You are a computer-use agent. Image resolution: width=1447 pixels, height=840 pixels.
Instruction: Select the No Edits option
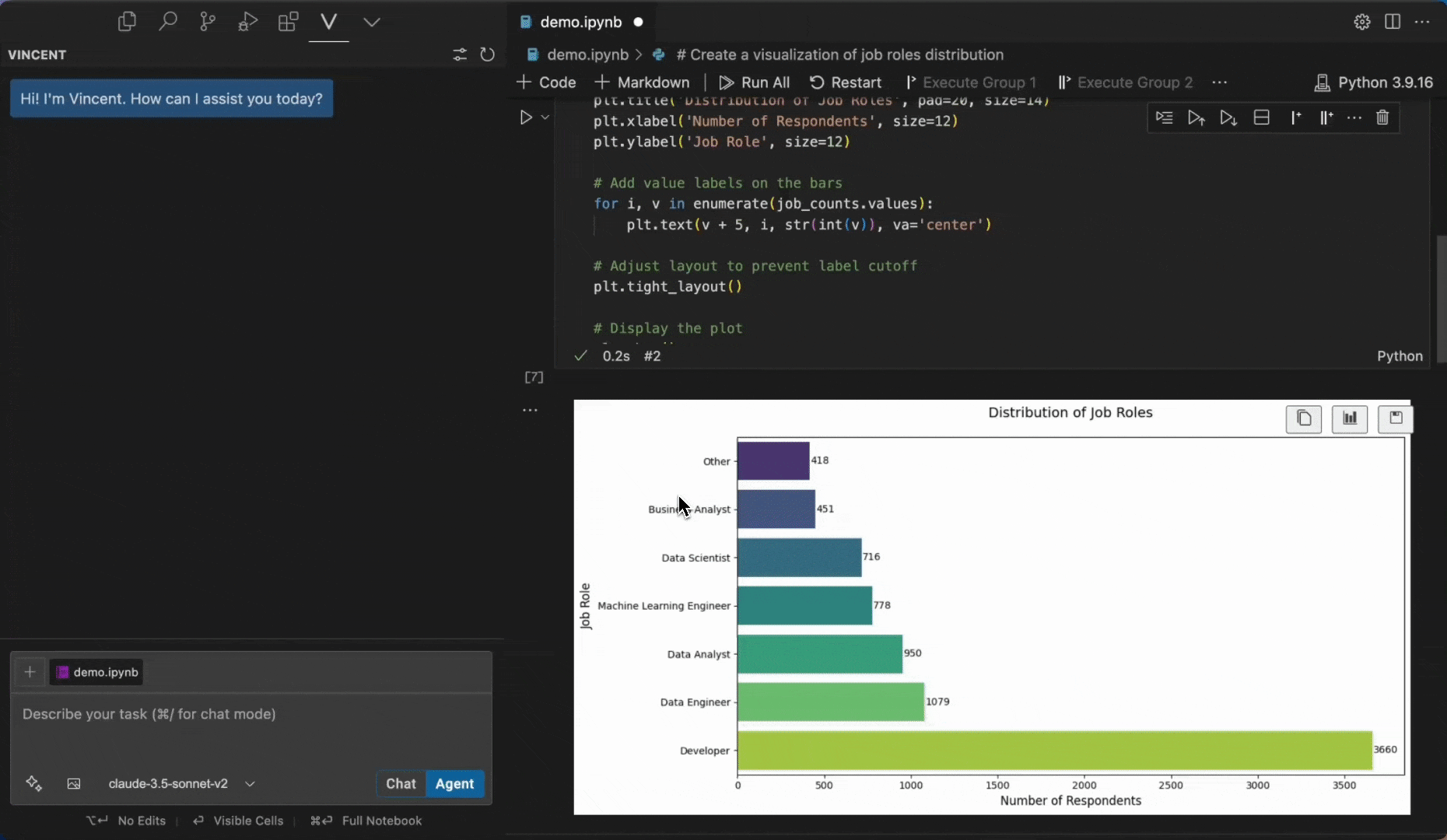[x=127, y=821]
